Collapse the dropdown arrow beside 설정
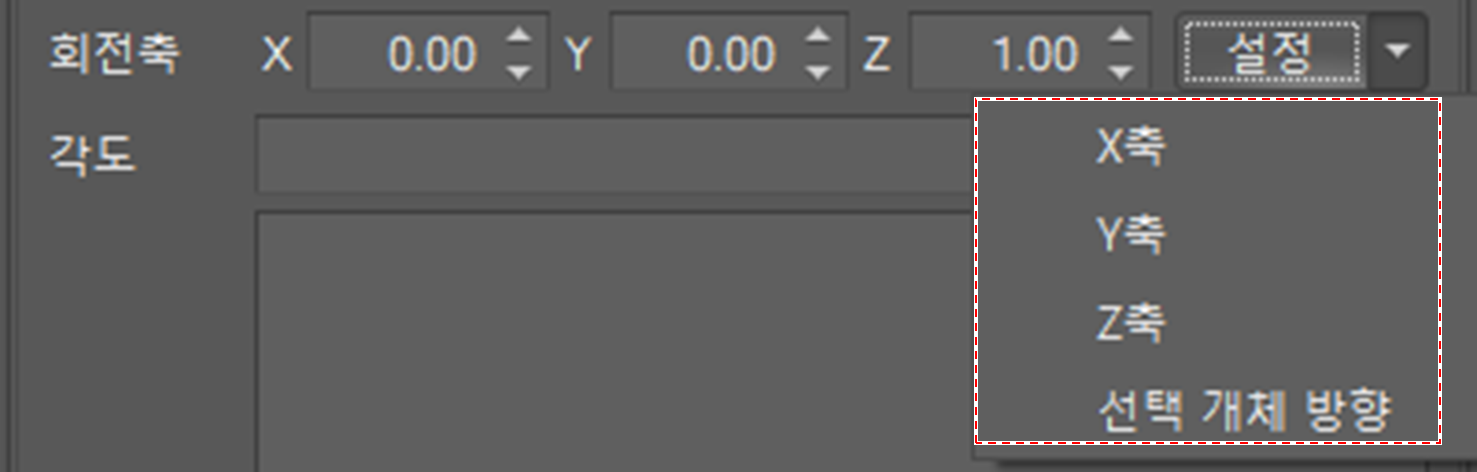 pos(1397,52)
